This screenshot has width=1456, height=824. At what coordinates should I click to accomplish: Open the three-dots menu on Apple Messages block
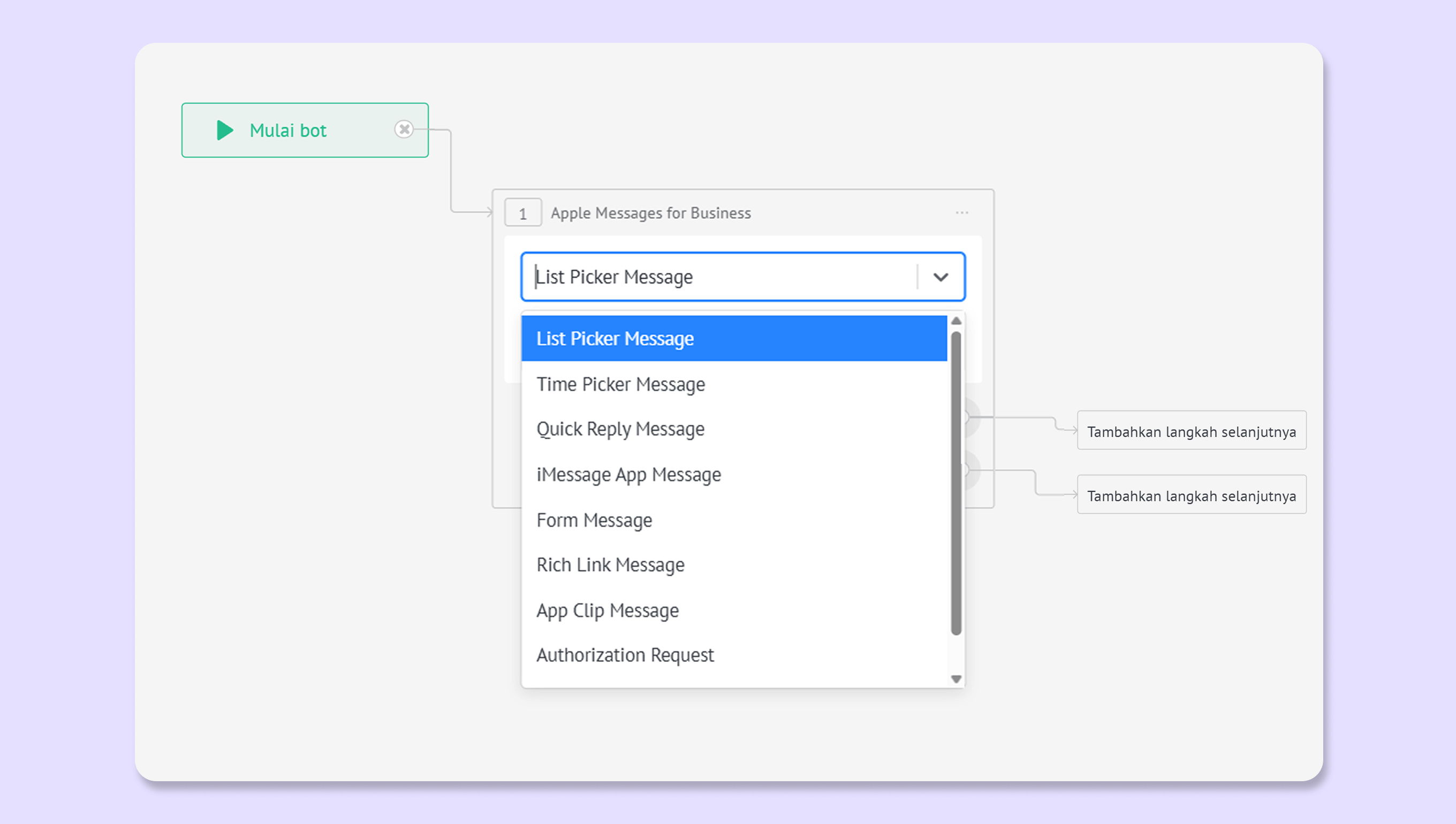(962, 213)
